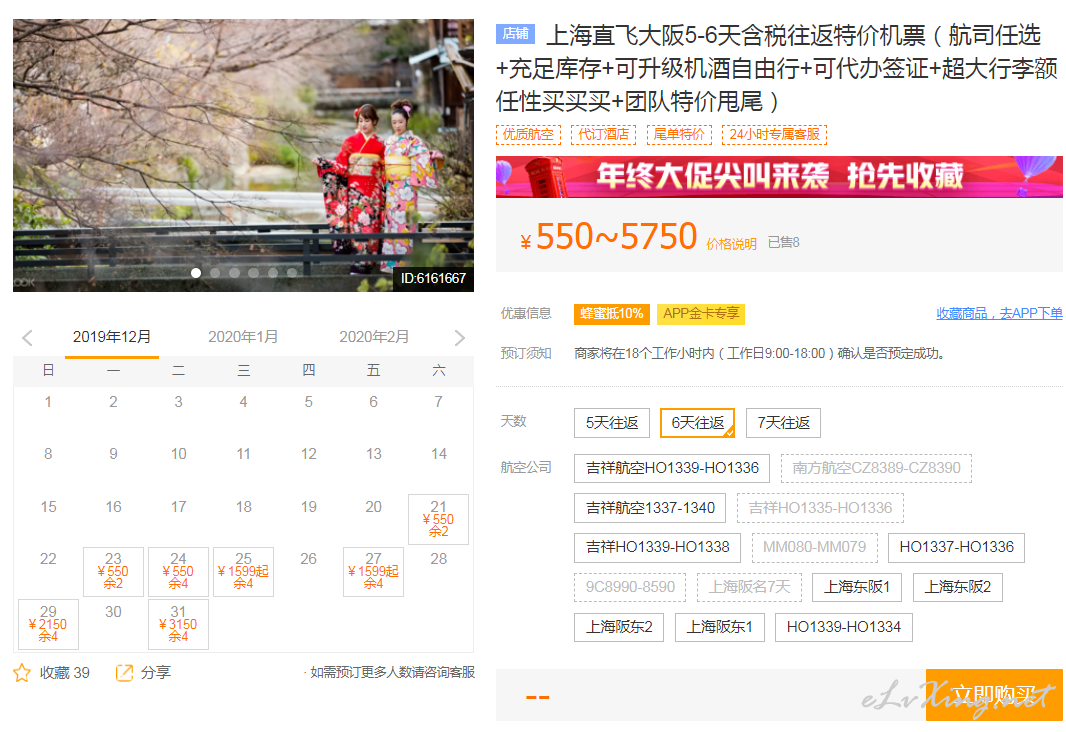
Task: Select option 上海阪东1
Action: (719, 627)
